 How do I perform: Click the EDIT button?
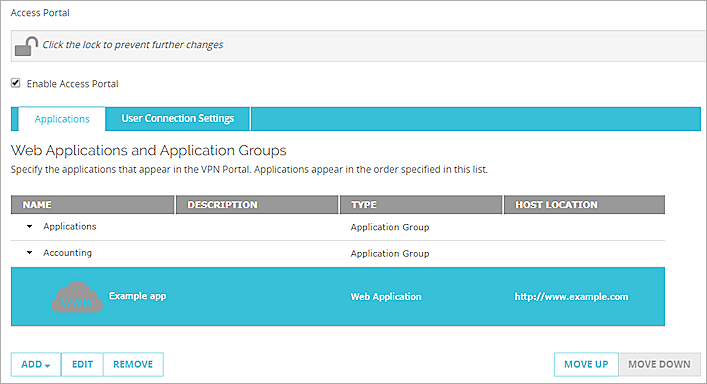pyautogui.click(x=83, y=364)
